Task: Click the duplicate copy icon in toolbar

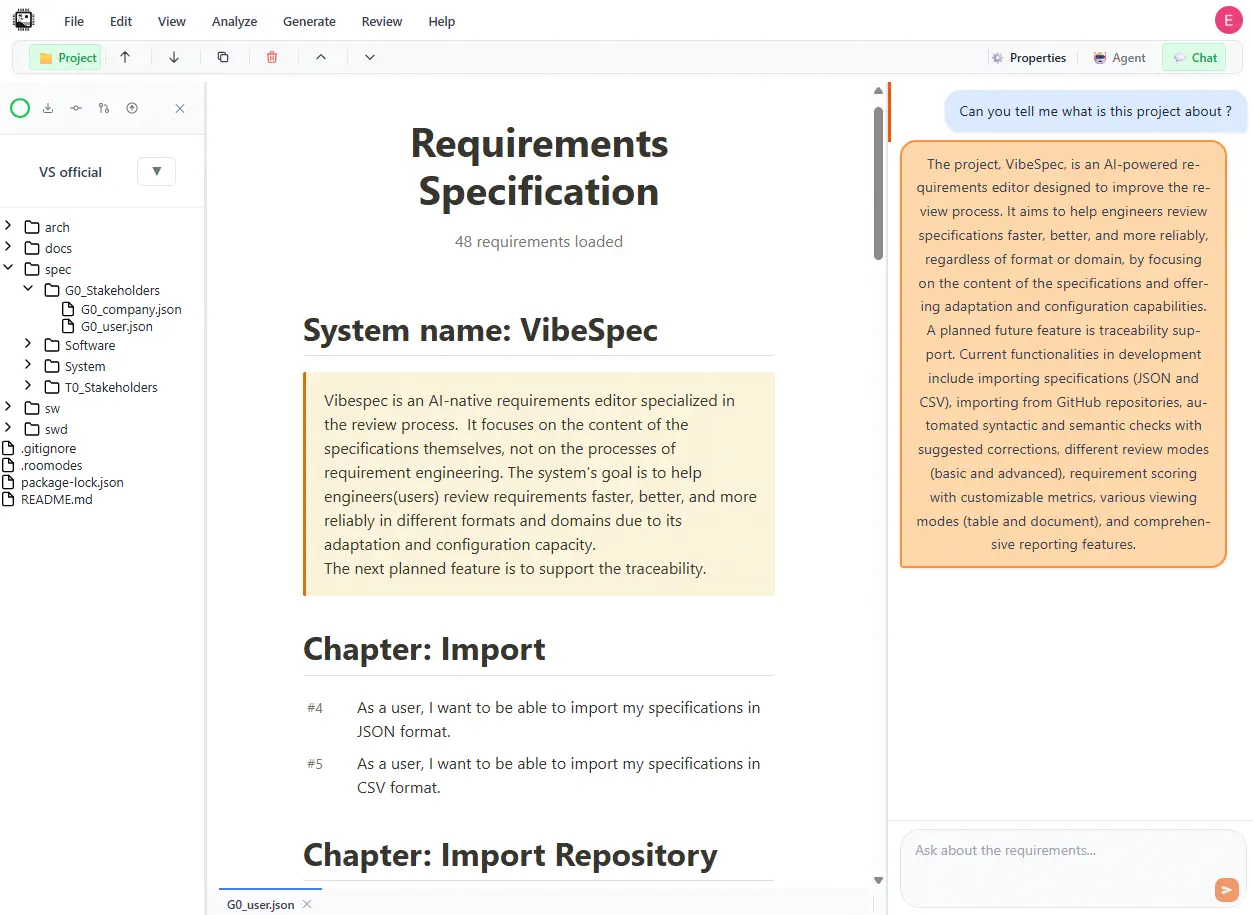Action: pos(223,57)
